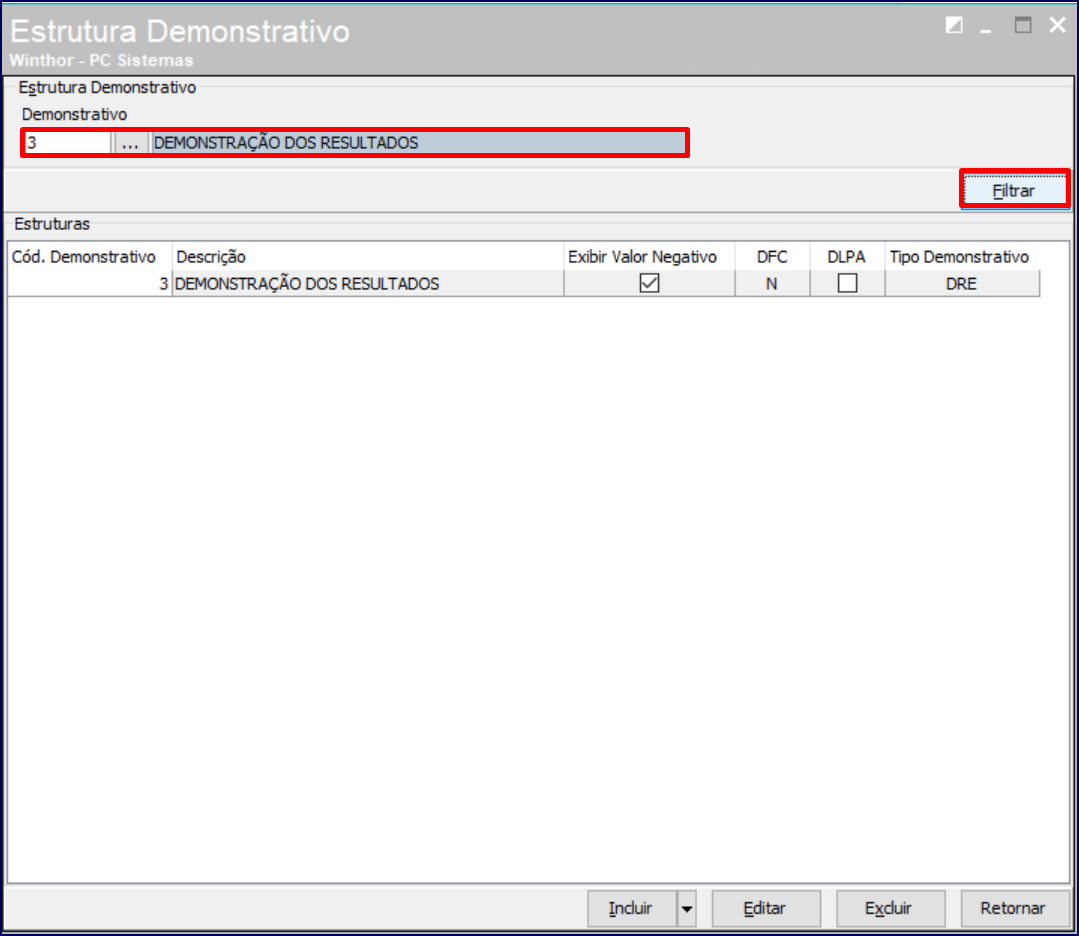
Task: Click the Editar button
Action: pos(765,908)
